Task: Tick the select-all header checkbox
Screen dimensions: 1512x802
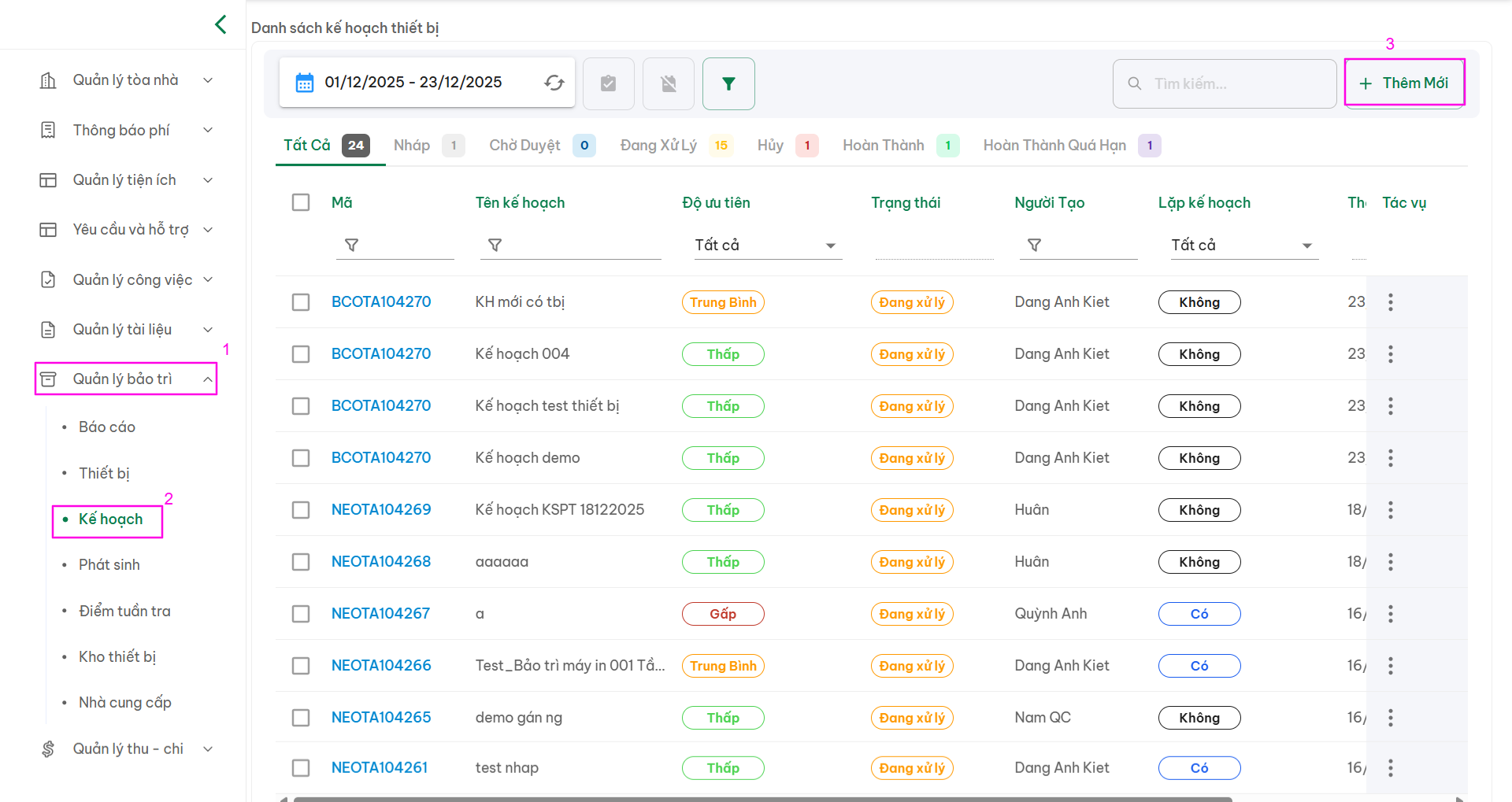Action: tap(301, 202)
